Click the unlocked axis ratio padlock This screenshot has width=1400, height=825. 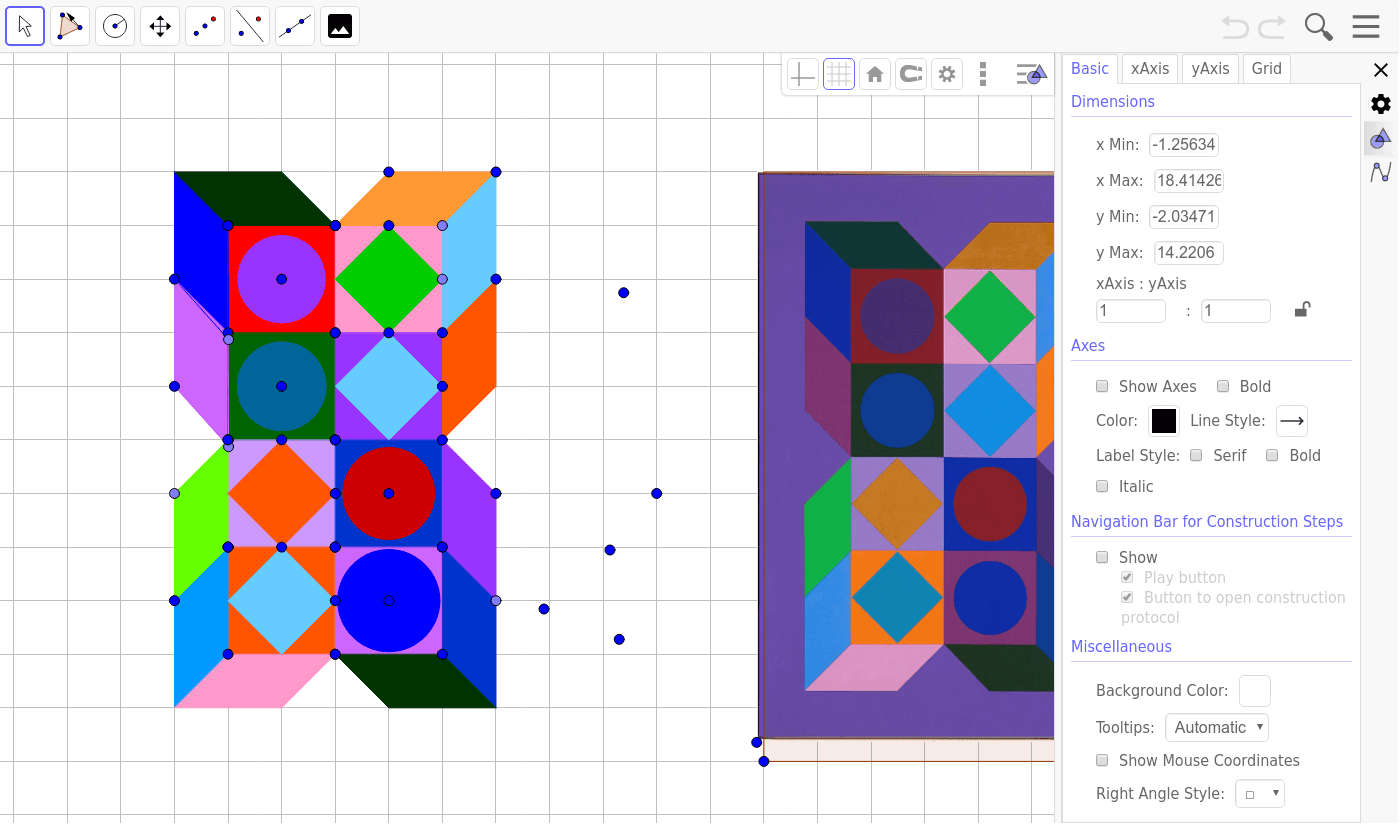[x=1301, y=310]
